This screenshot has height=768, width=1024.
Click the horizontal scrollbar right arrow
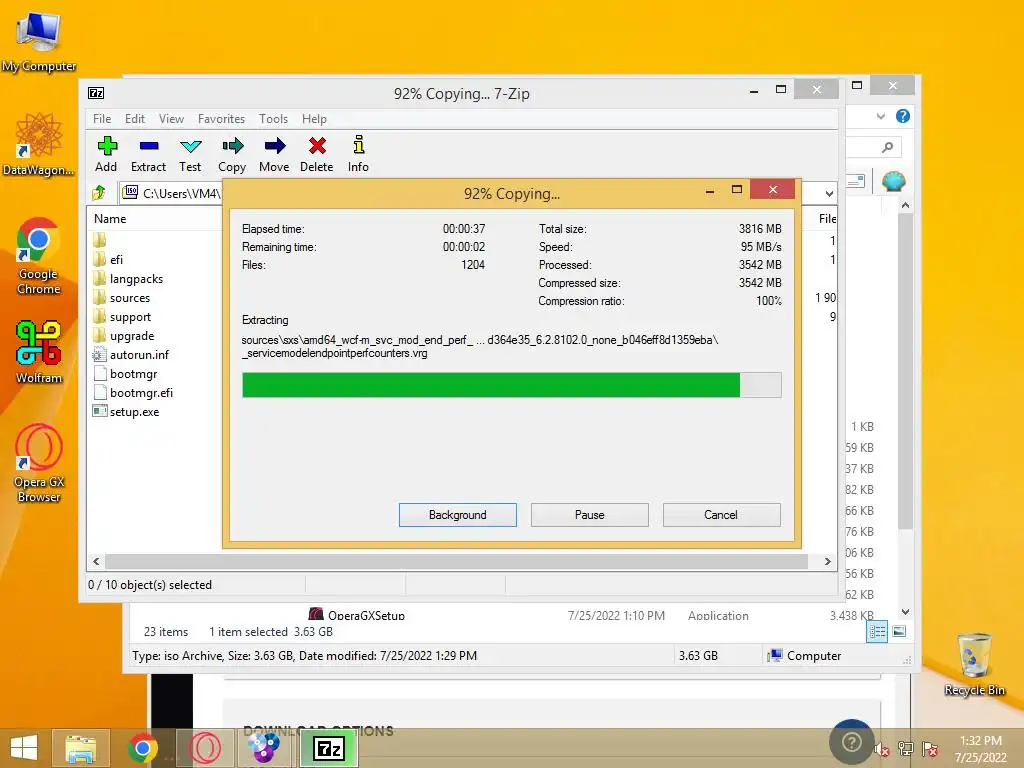827,562
